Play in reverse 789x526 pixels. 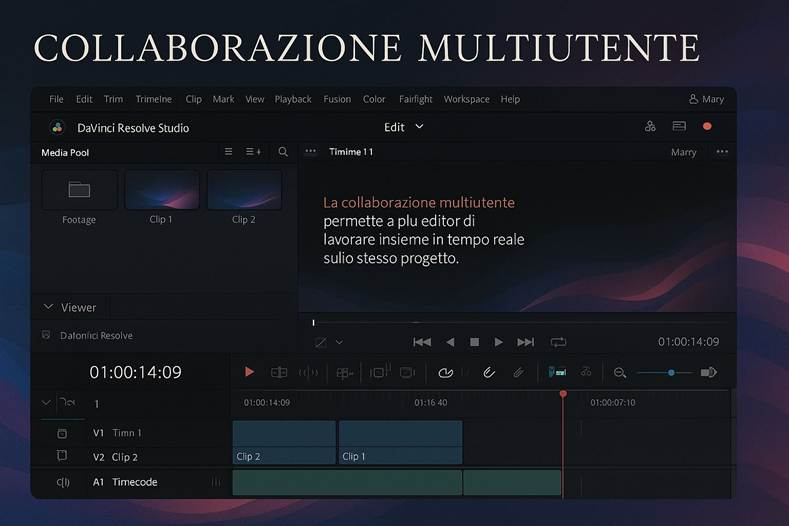click(450, 342)
